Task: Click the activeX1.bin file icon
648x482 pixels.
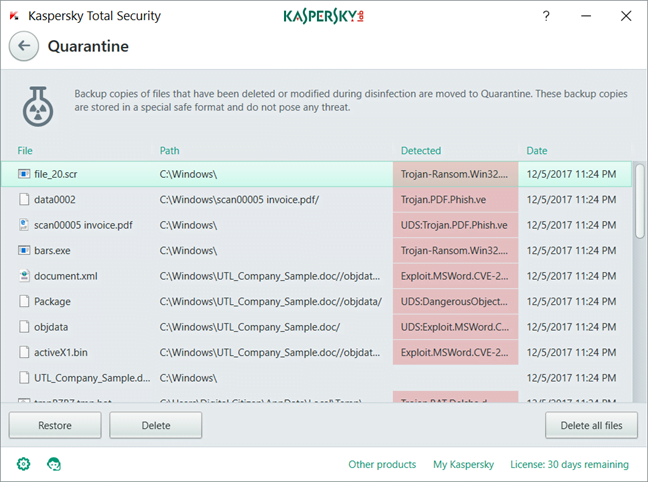Action: (x=24, y=352)
